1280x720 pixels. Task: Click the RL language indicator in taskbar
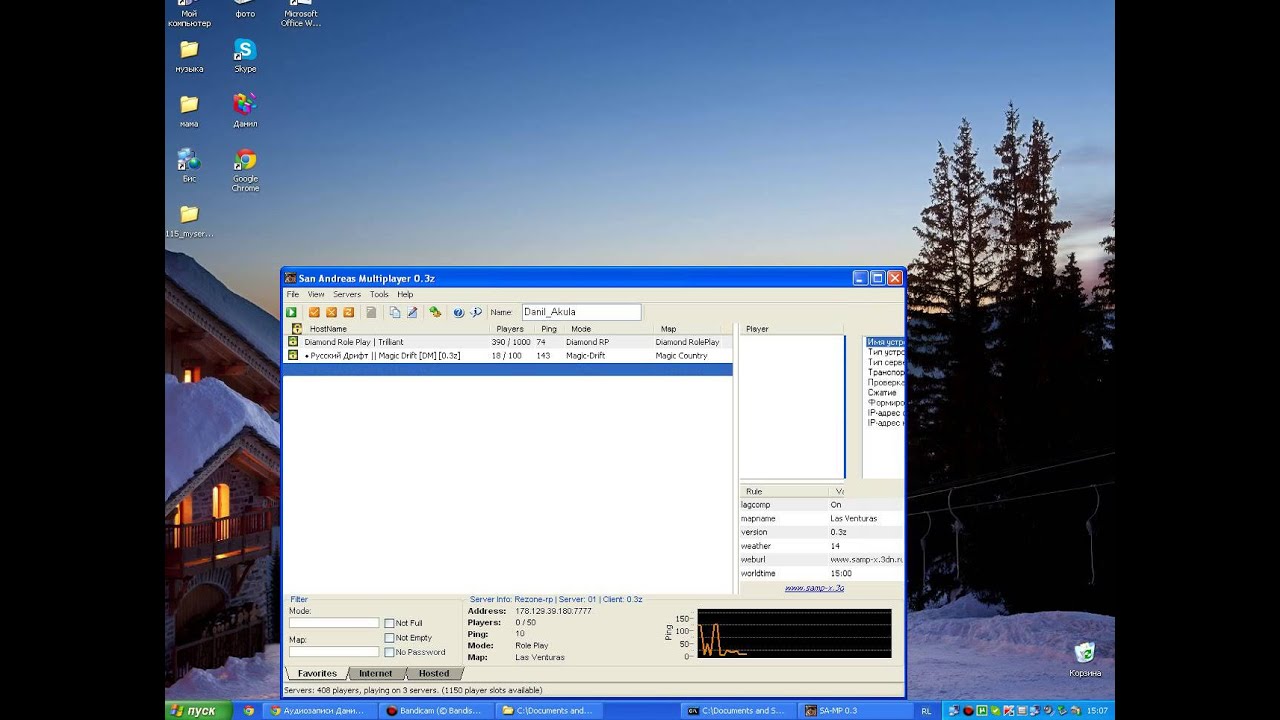coord(926,711)
